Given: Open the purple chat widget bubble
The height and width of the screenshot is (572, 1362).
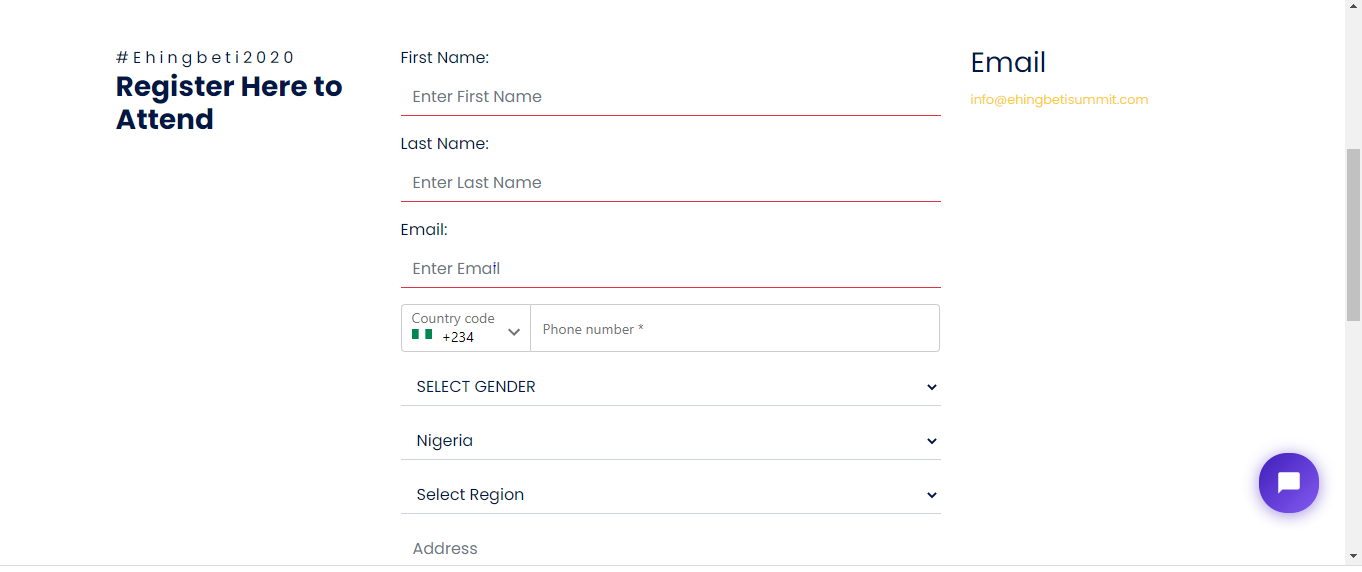Looking at the screenshot, I should pos(1288,483).
